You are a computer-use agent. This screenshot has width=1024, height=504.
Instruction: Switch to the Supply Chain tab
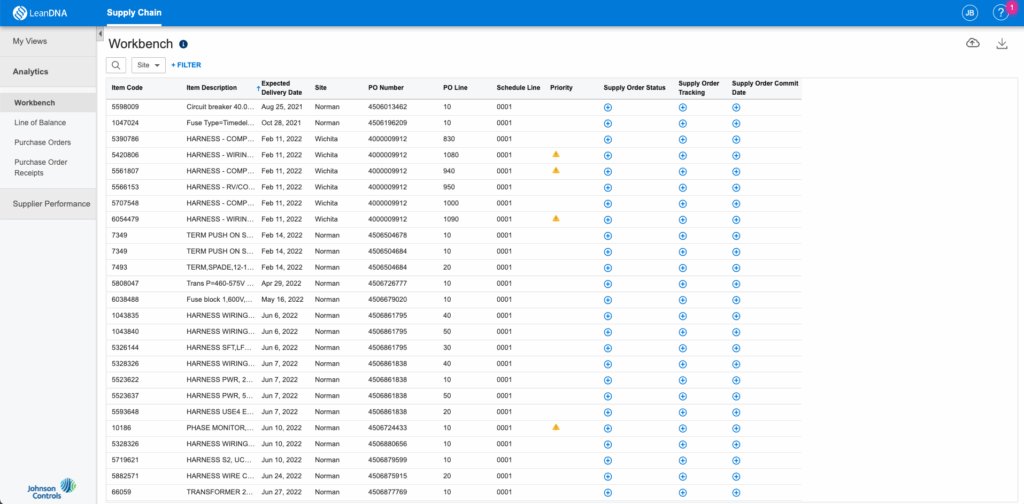(134, 12)
